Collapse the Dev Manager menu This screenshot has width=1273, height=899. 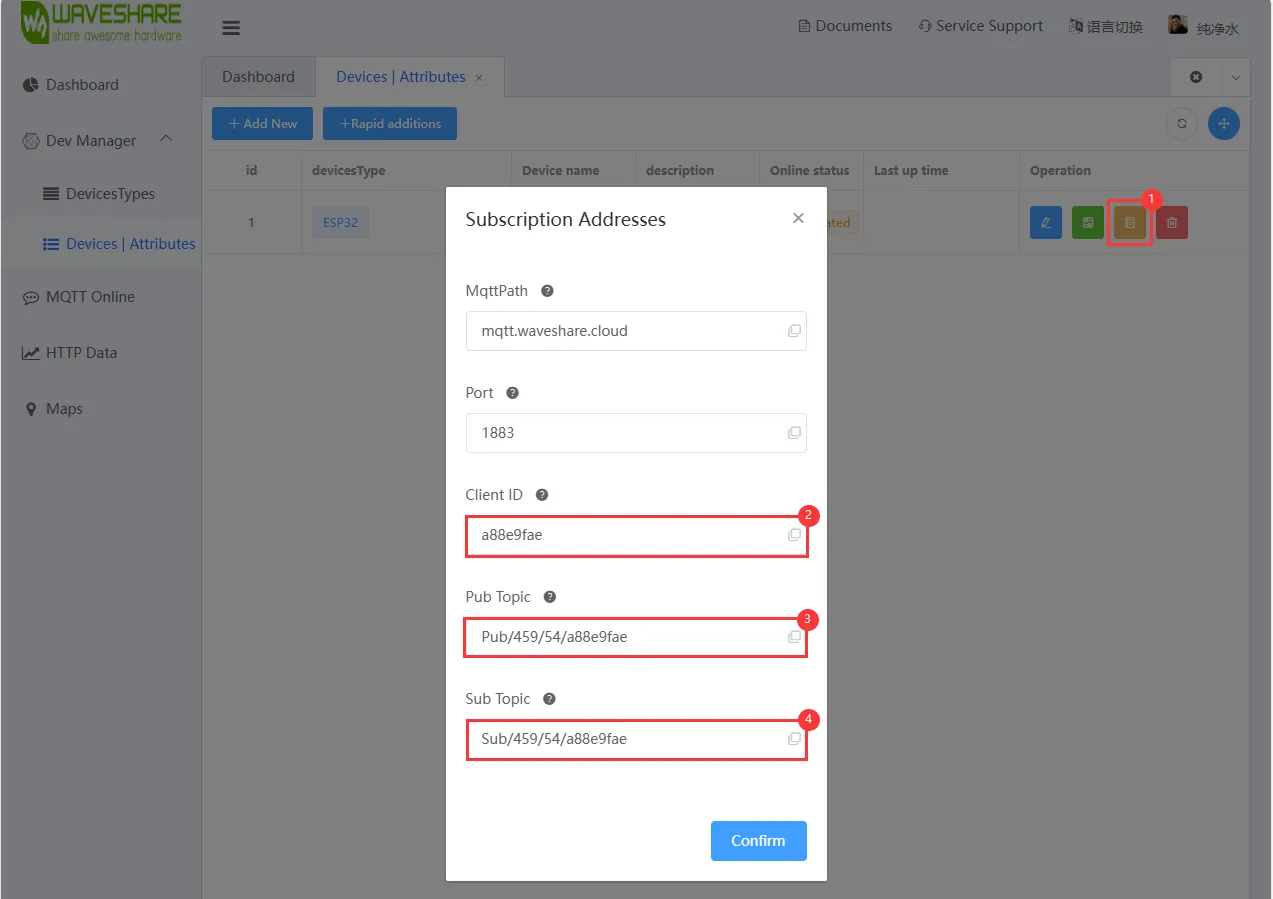[166, 140]
